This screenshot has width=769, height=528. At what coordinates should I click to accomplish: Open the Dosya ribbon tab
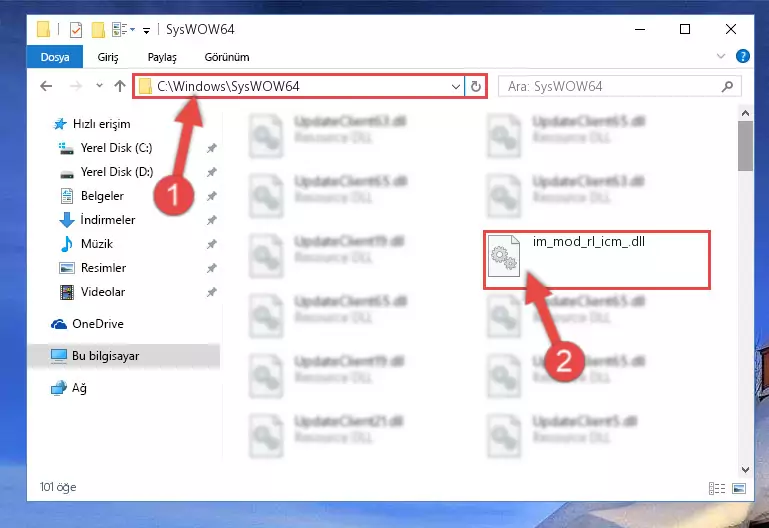tap(54, 57)
